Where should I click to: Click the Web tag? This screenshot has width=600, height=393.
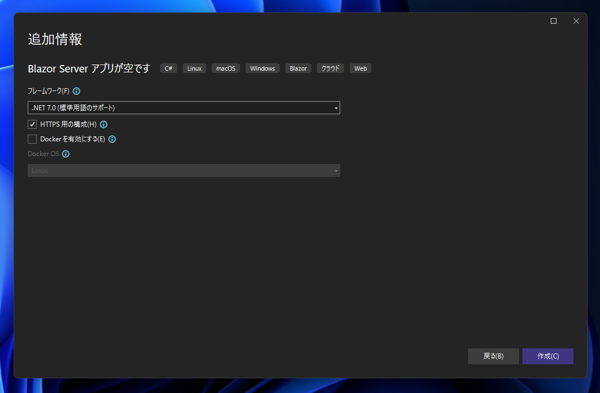(x=360, y=68)
